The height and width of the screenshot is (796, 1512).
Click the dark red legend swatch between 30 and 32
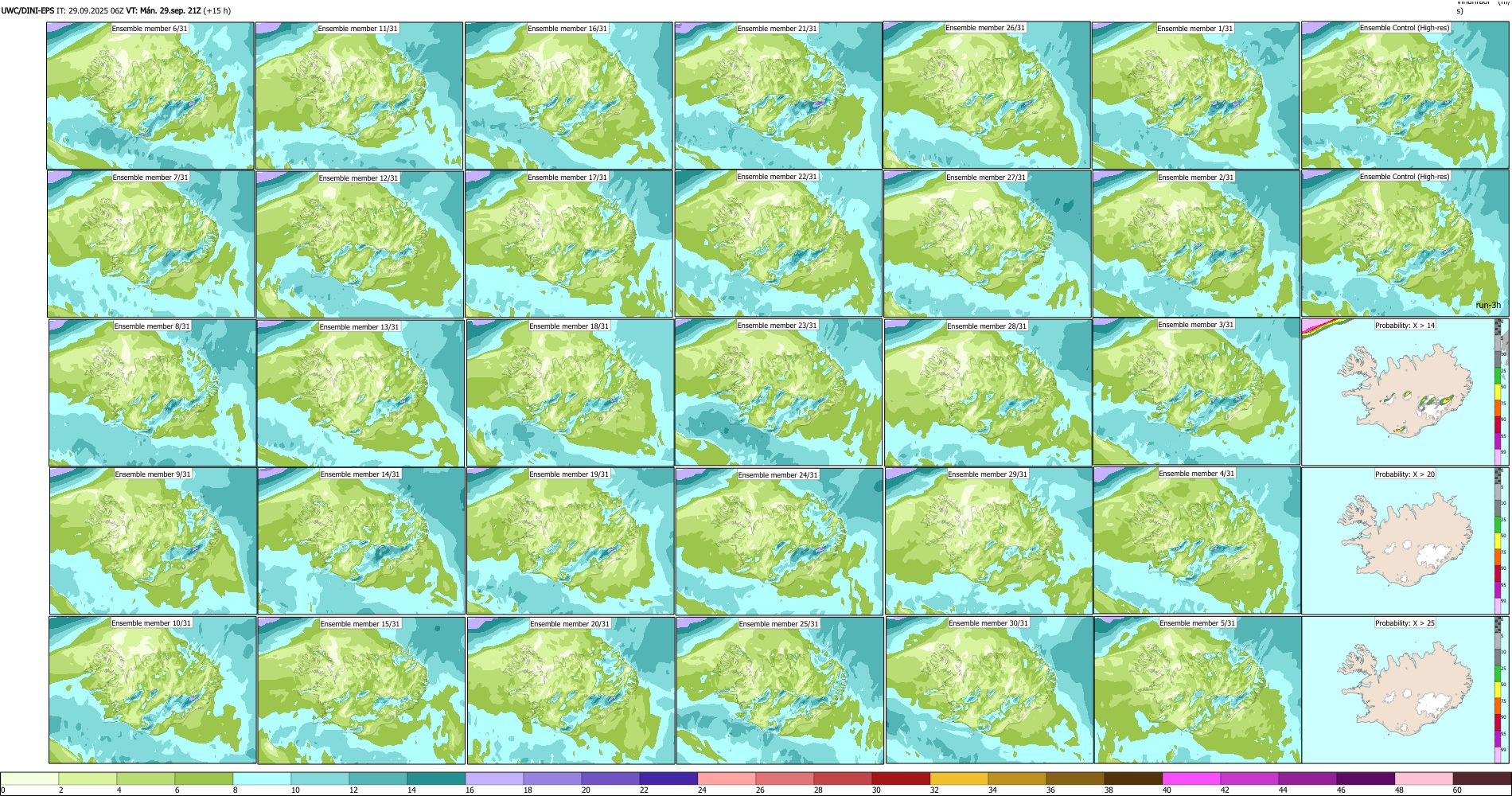[901, 778]
